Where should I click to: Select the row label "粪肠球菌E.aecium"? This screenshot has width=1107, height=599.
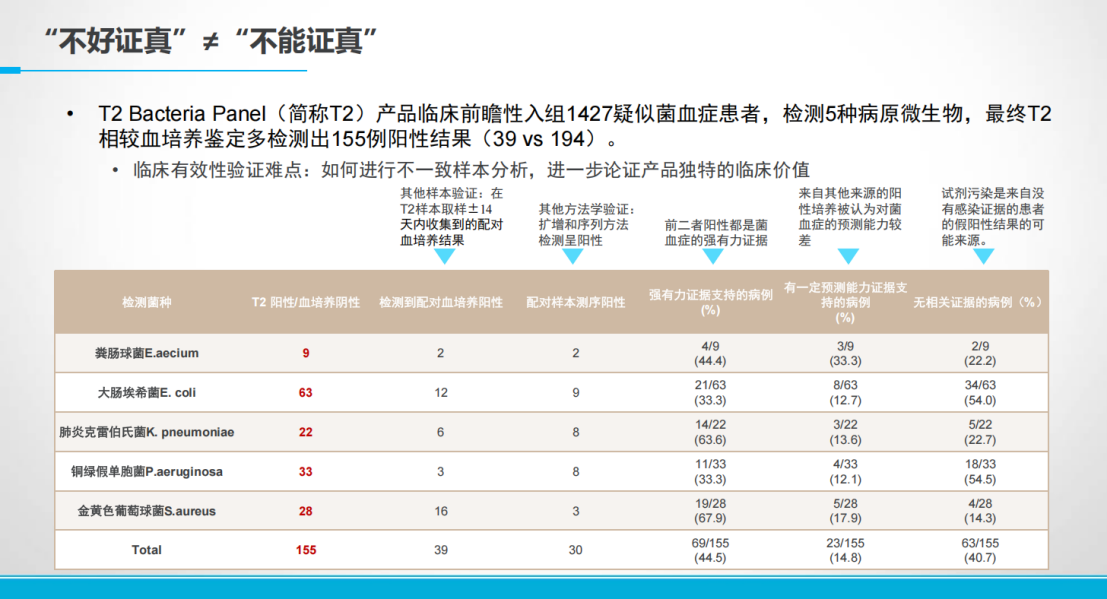pos(147,353)
